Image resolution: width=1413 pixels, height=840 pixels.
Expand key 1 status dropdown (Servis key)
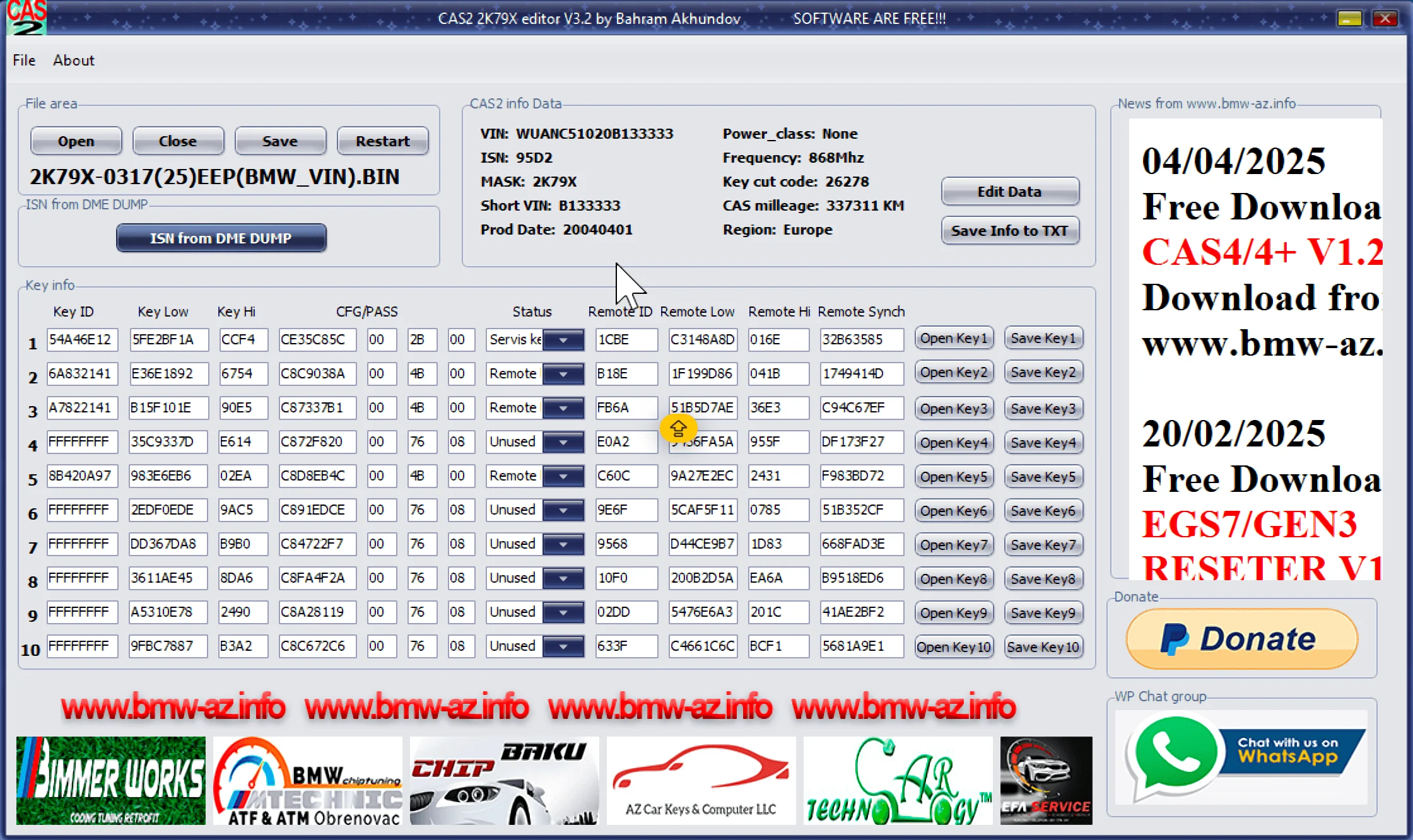(563, 340)
